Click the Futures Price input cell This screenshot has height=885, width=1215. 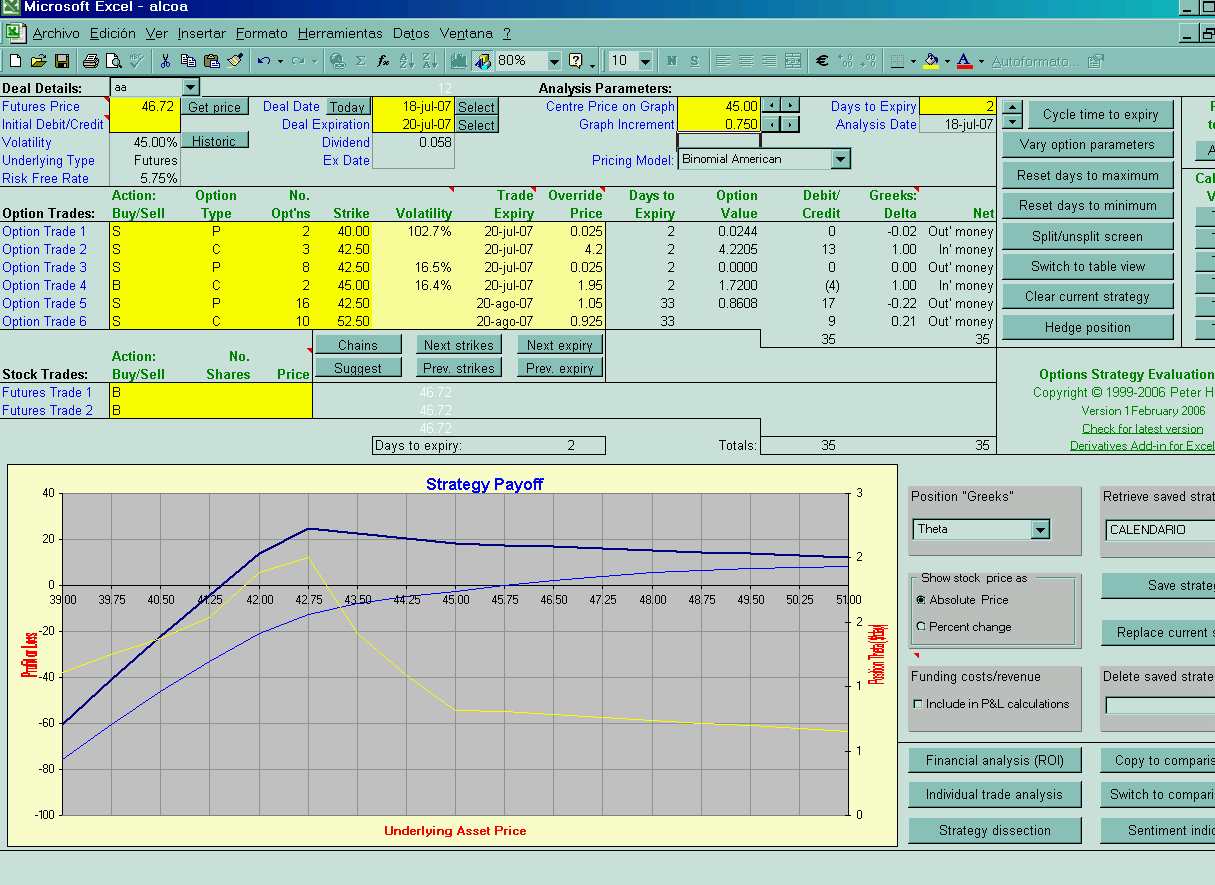pyautogui.click(x=144, y=106)
